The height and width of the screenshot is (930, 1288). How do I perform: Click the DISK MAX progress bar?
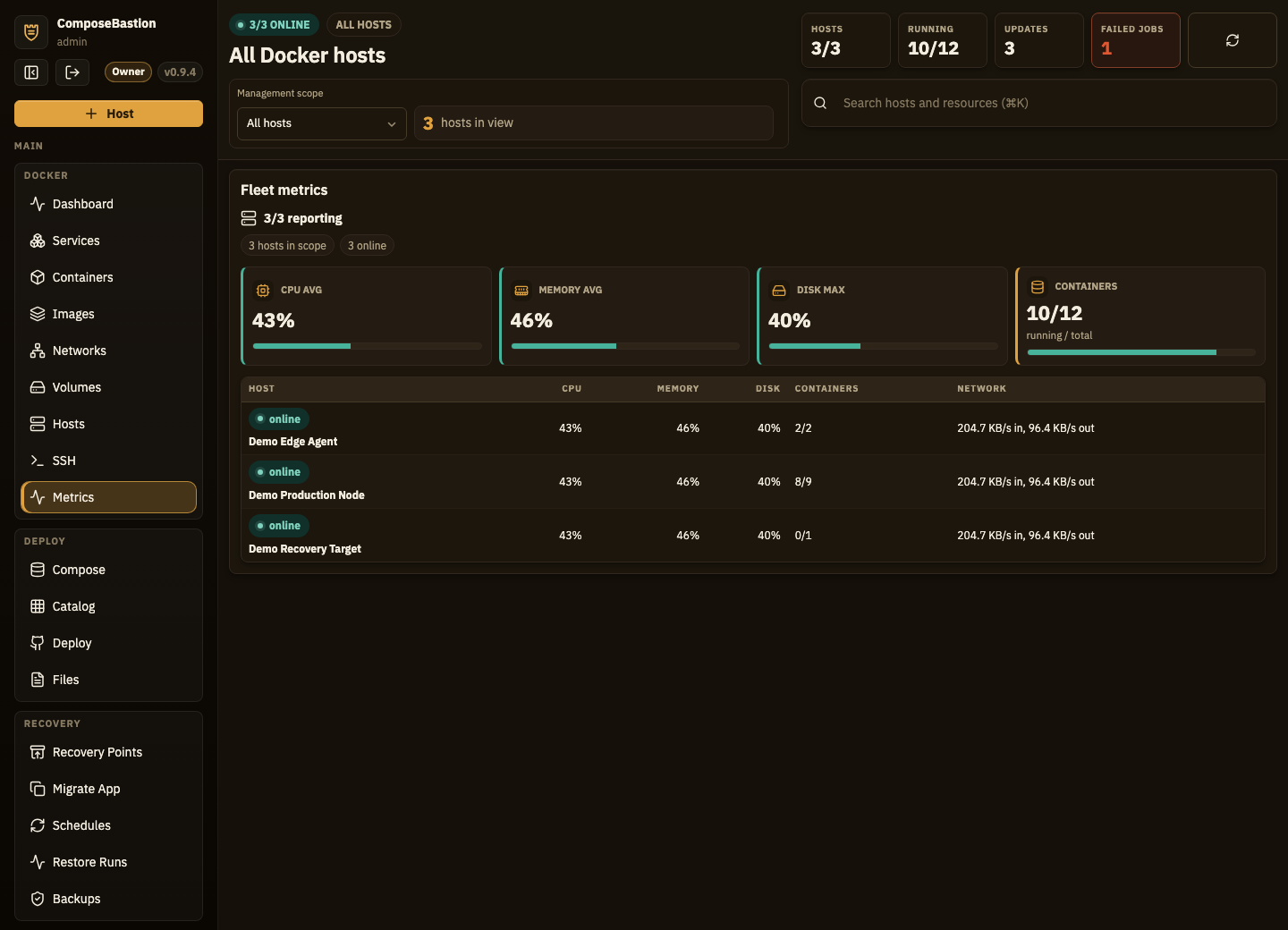point(884,346)
